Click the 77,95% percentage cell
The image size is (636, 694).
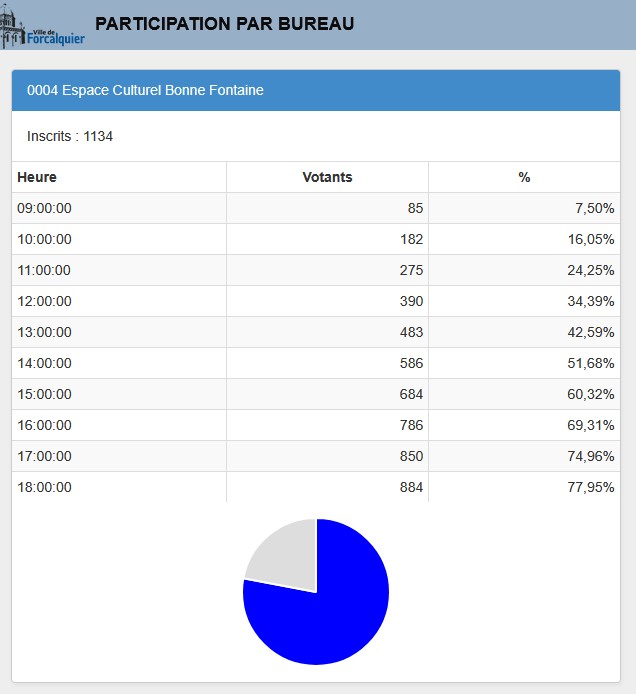[x=591, y=487]
